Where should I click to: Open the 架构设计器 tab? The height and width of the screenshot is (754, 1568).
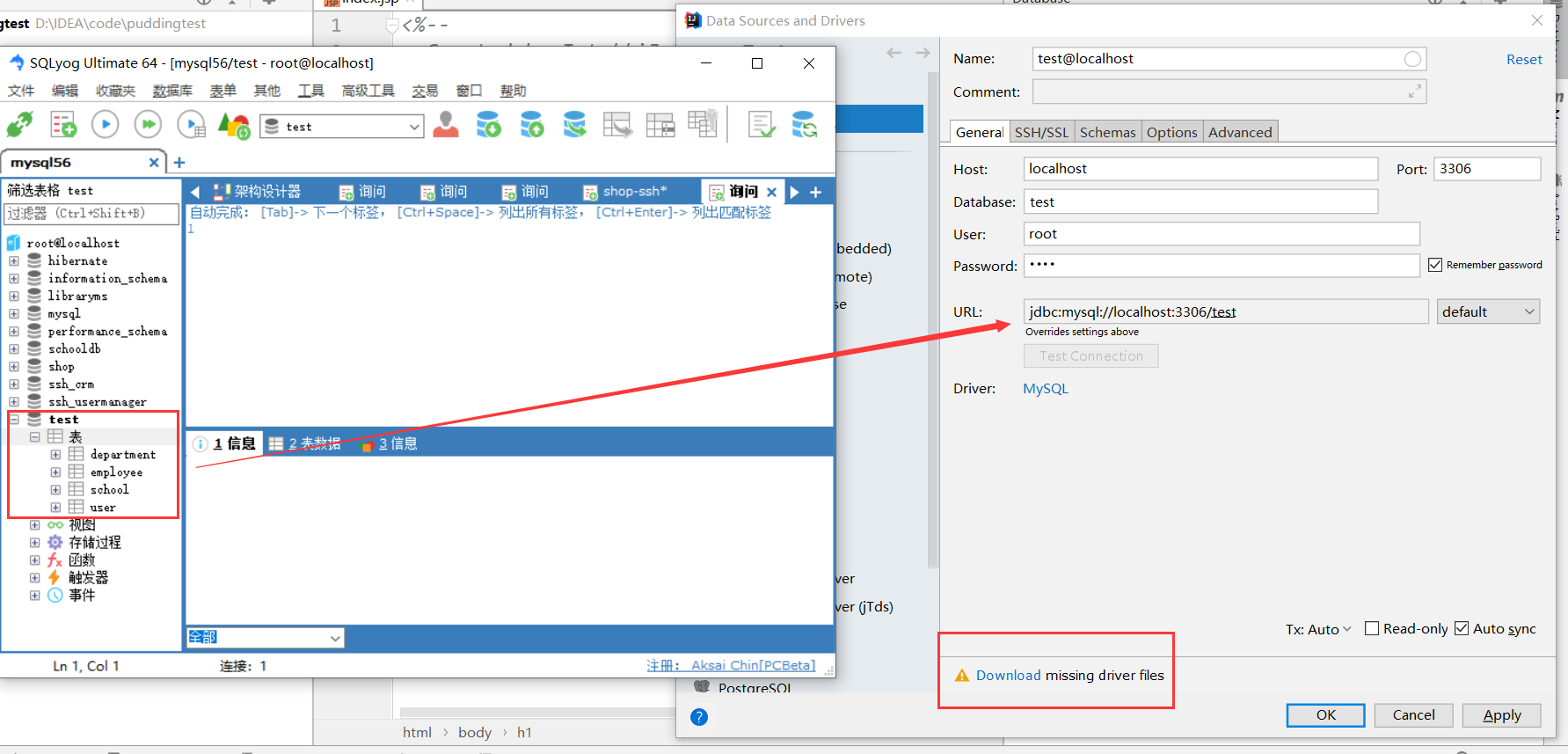[x=258, y=192]
